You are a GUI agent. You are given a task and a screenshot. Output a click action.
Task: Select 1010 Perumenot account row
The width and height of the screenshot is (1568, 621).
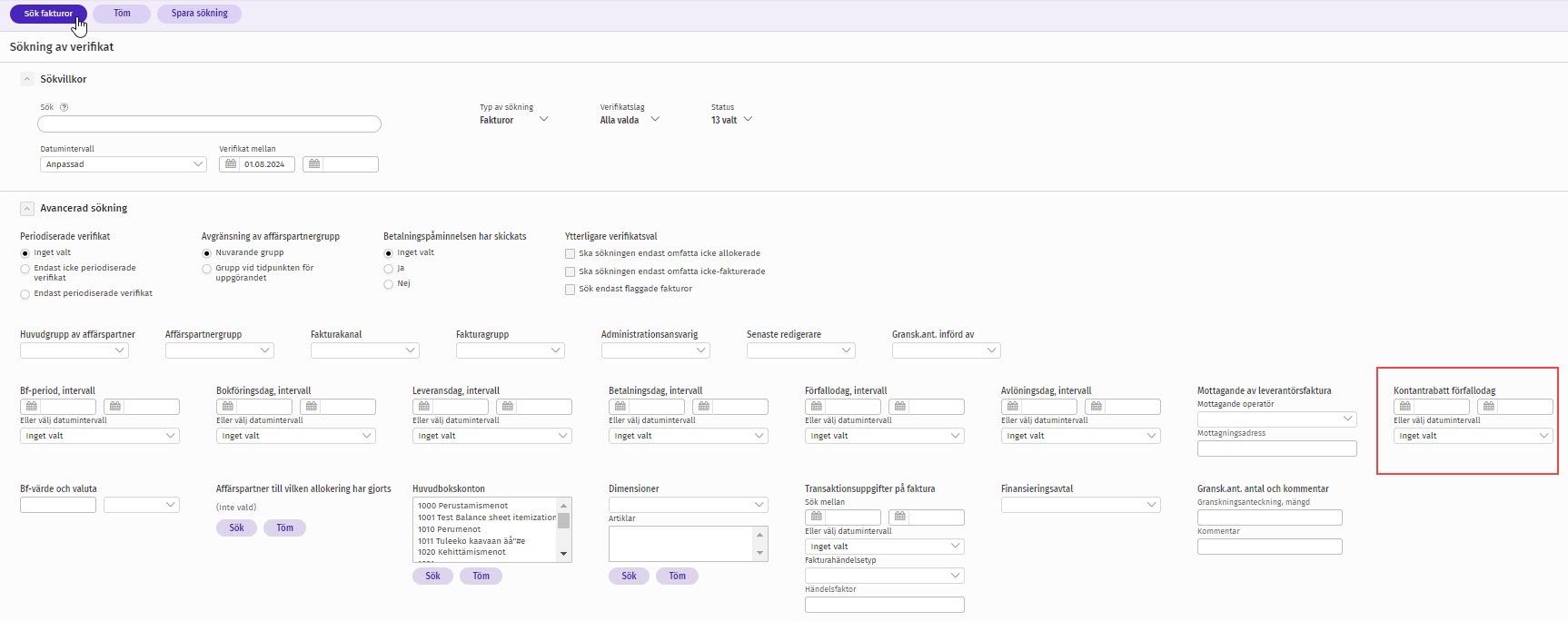485,529
